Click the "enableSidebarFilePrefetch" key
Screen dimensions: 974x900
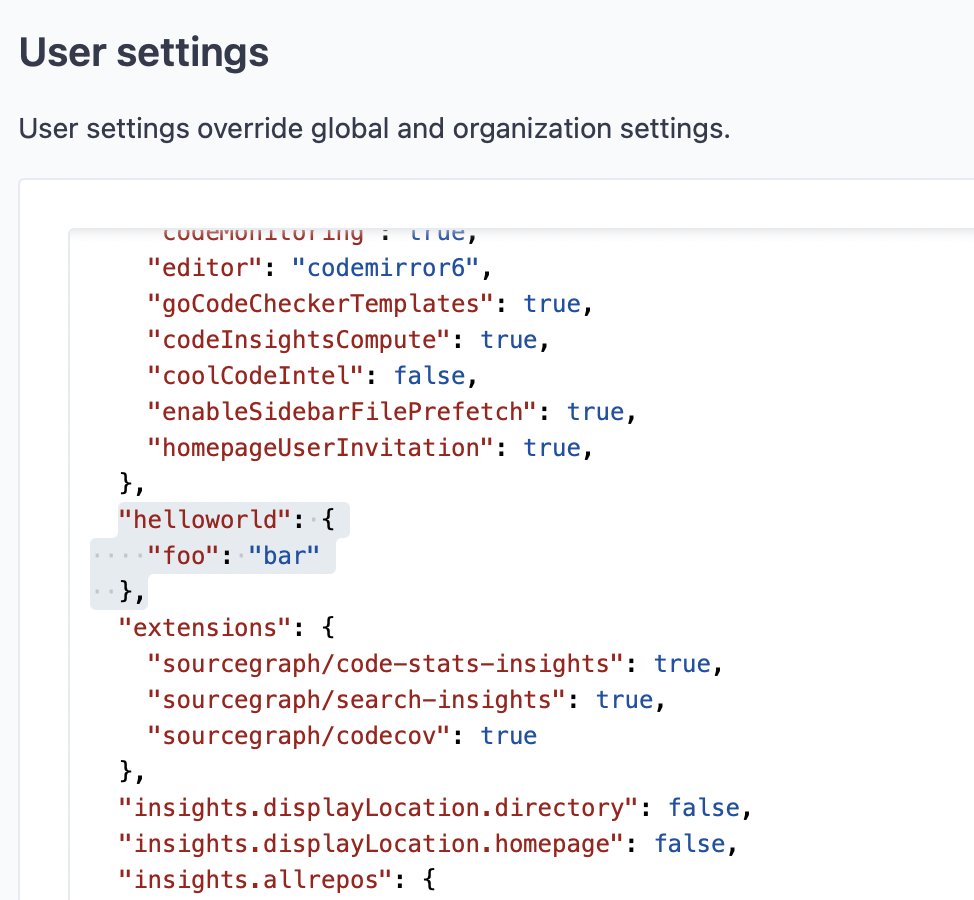(x=342, y=412)
